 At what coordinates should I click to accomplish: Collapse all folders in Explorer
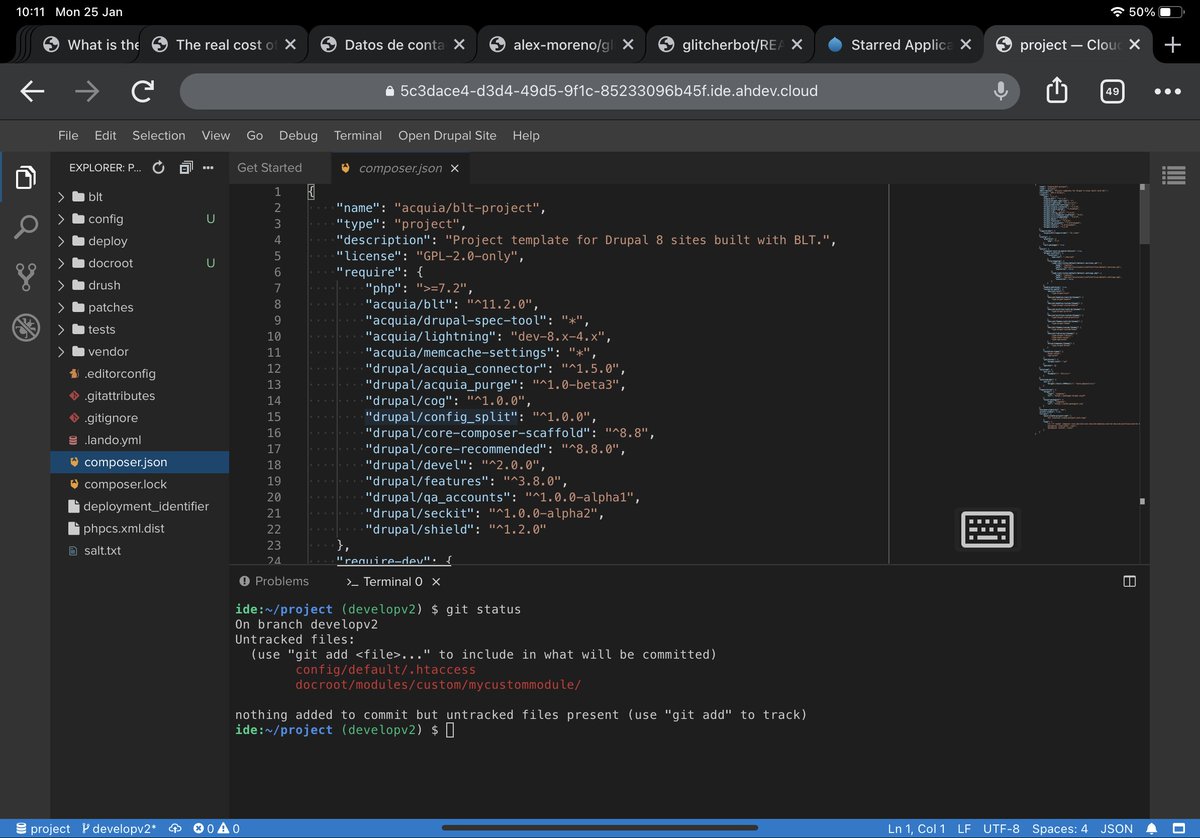point(185,168)
